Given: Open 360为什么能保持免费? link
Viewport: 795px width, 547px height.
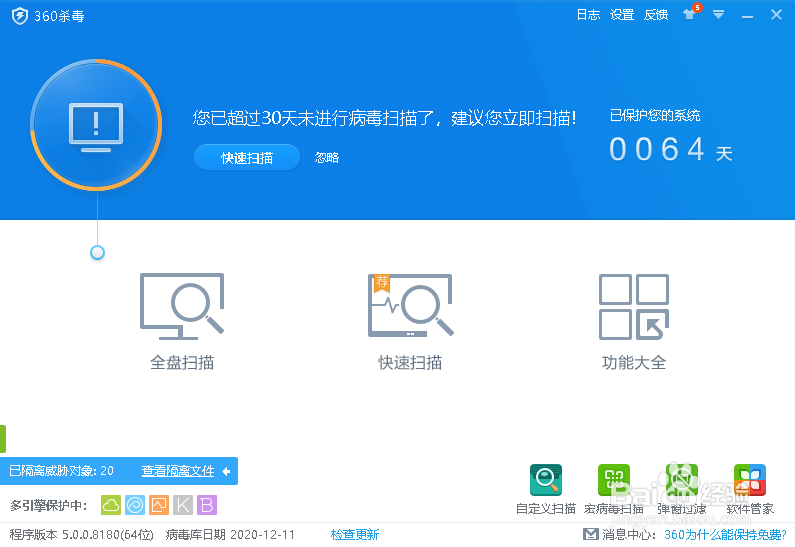Looking at the screenshot, I should [725, 535].
